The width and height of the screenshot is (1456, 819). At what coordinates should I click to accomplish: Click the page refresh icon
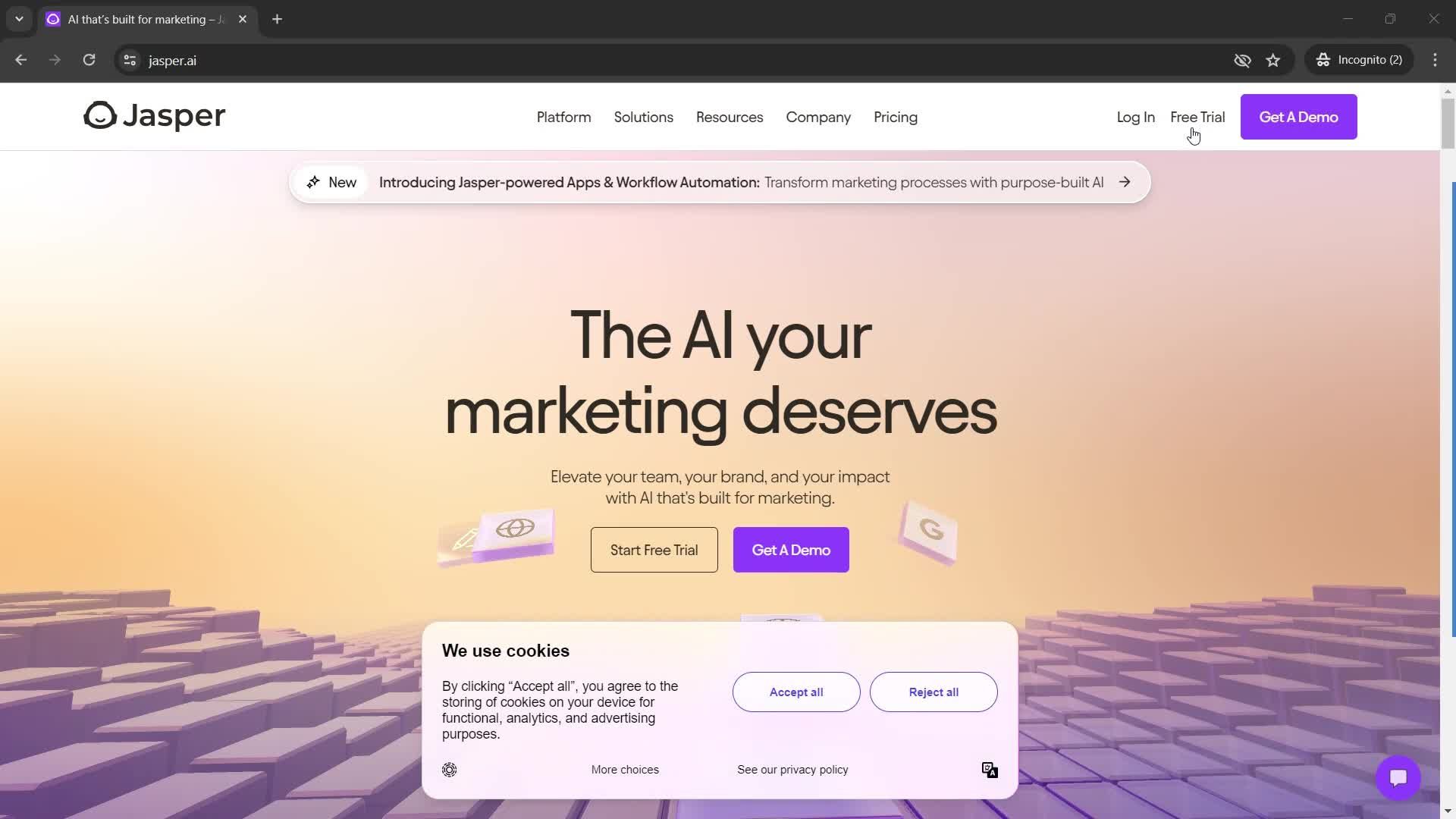89,60
